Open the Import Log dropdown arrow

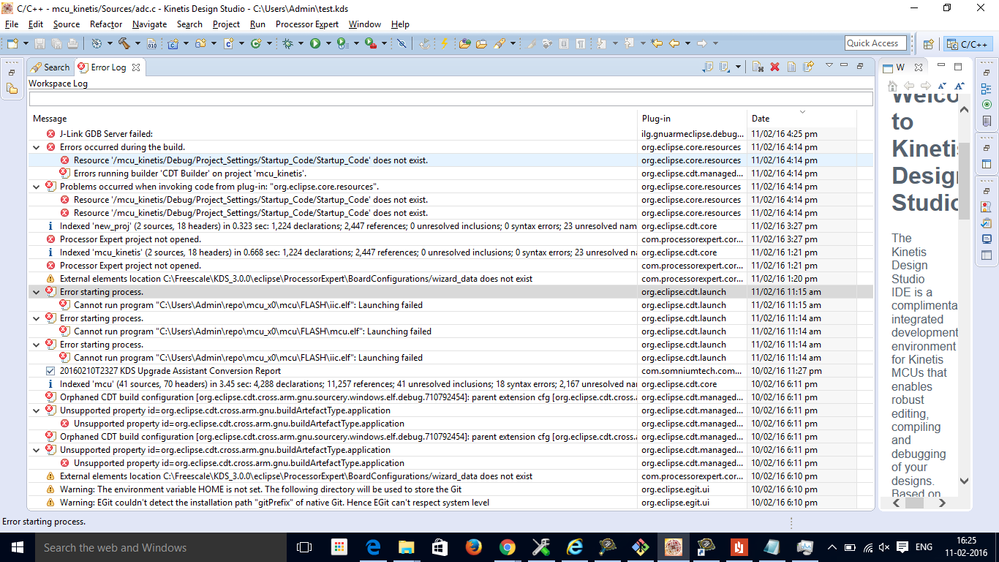(738, 66)
